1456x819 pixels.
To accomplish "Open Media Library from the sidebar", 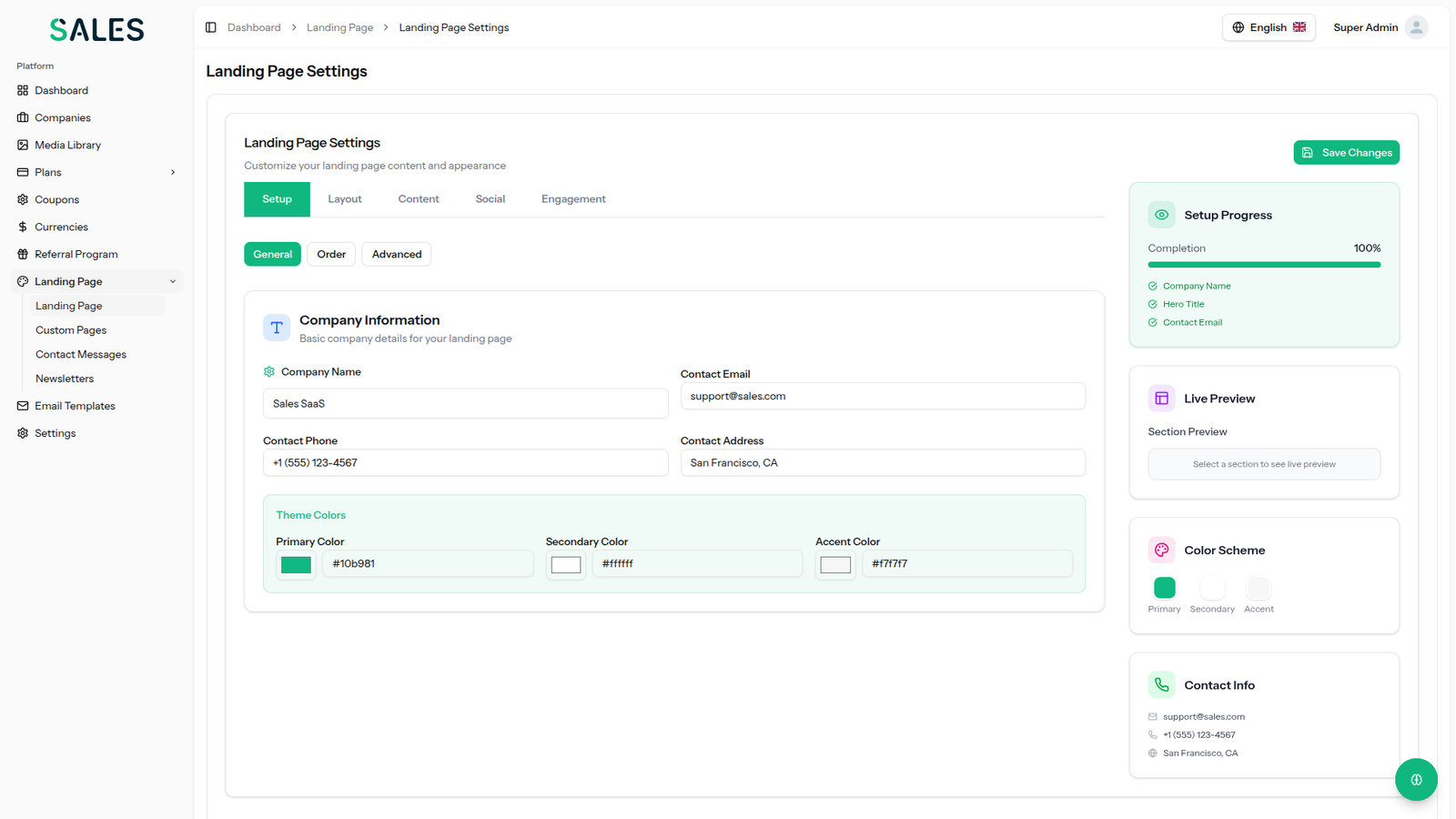I will 67,145.
